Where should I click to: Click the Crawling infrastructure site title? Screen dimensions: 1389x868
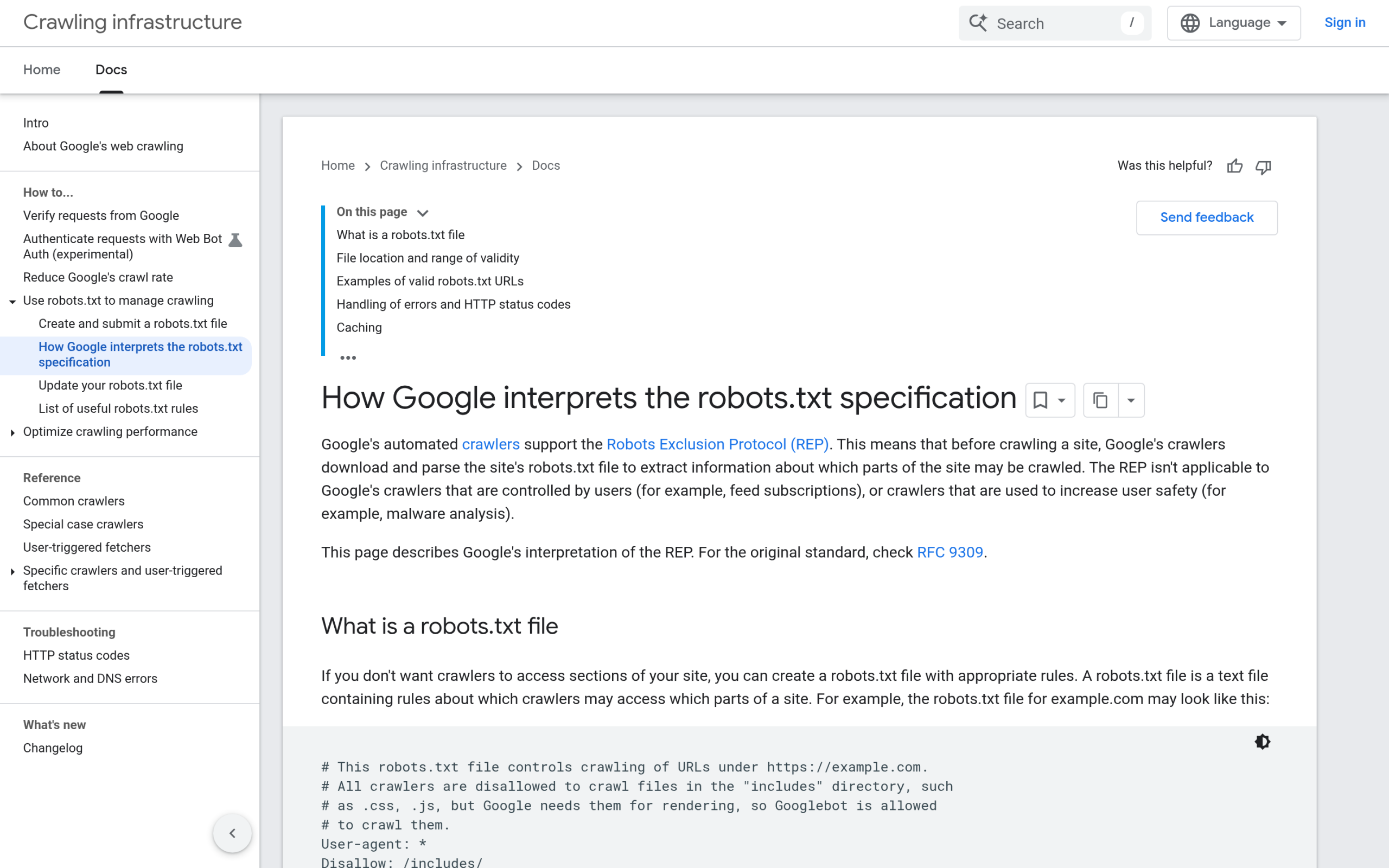(x=132, y=22)
